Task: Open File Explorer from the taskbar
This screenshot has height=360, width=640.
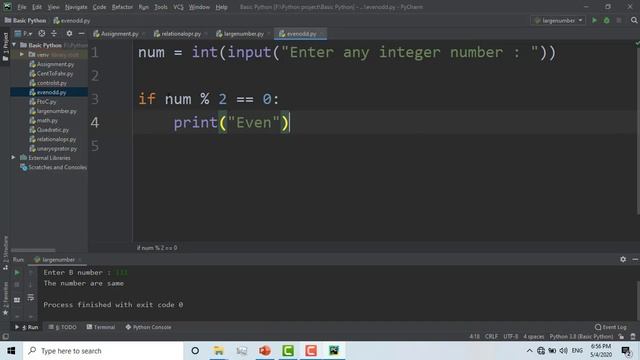Action: (218, 351)
